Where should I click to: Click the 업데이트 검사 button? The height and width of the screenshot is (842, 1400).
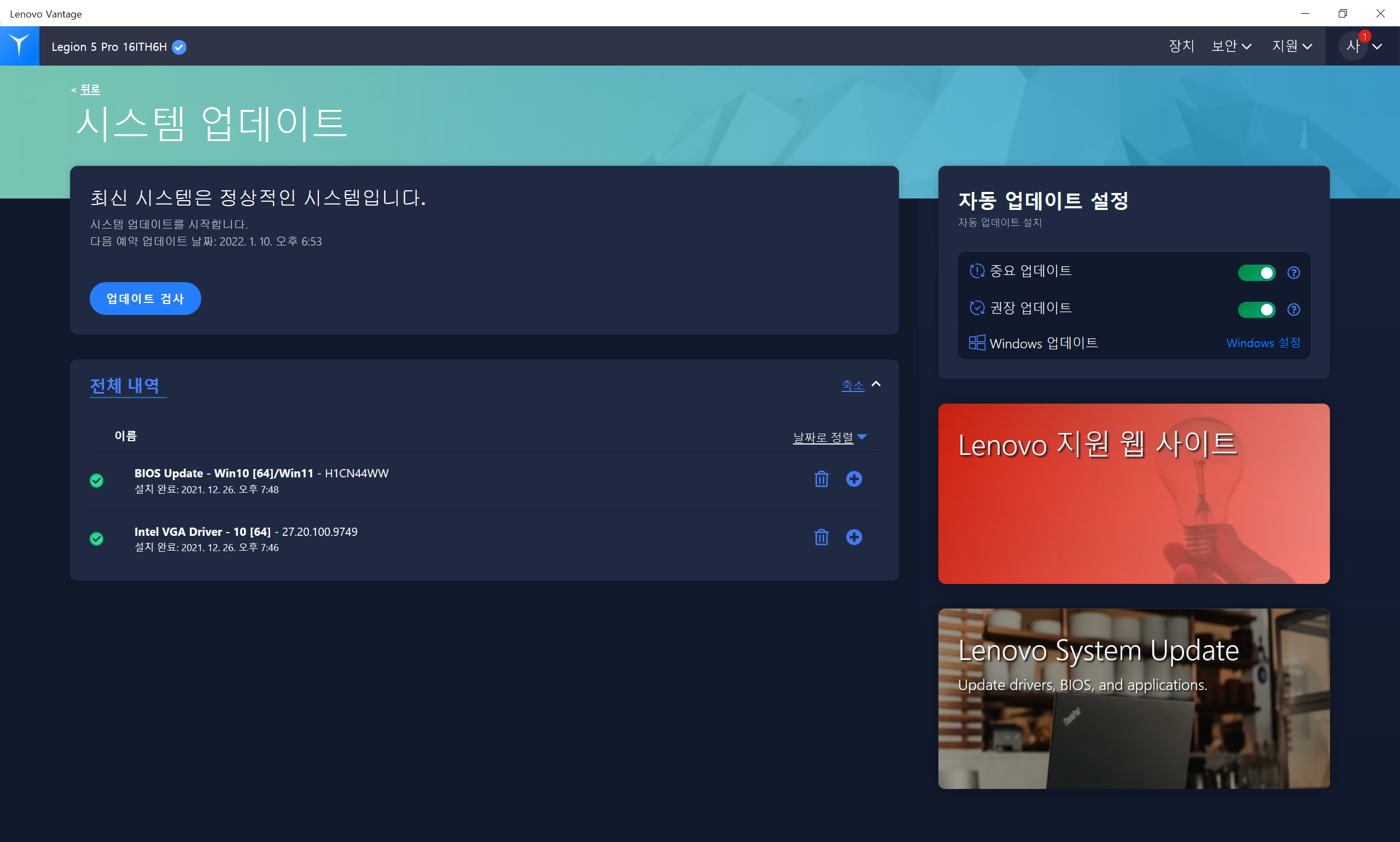click(x=145, y=299)
